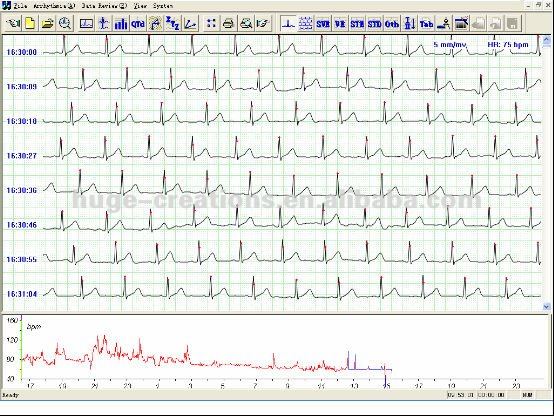Open a file with the folder icon
This screenshot has height=416, width=554.
47,23
